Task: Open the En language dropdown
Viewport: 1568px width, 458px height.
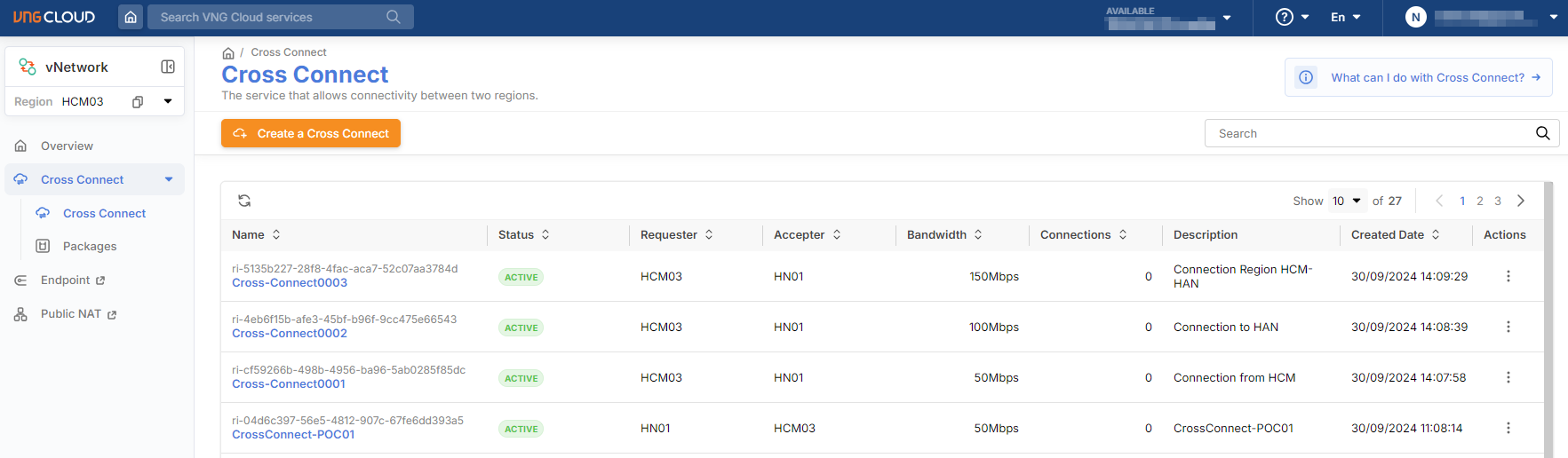Action: [x=1345, y=17]
